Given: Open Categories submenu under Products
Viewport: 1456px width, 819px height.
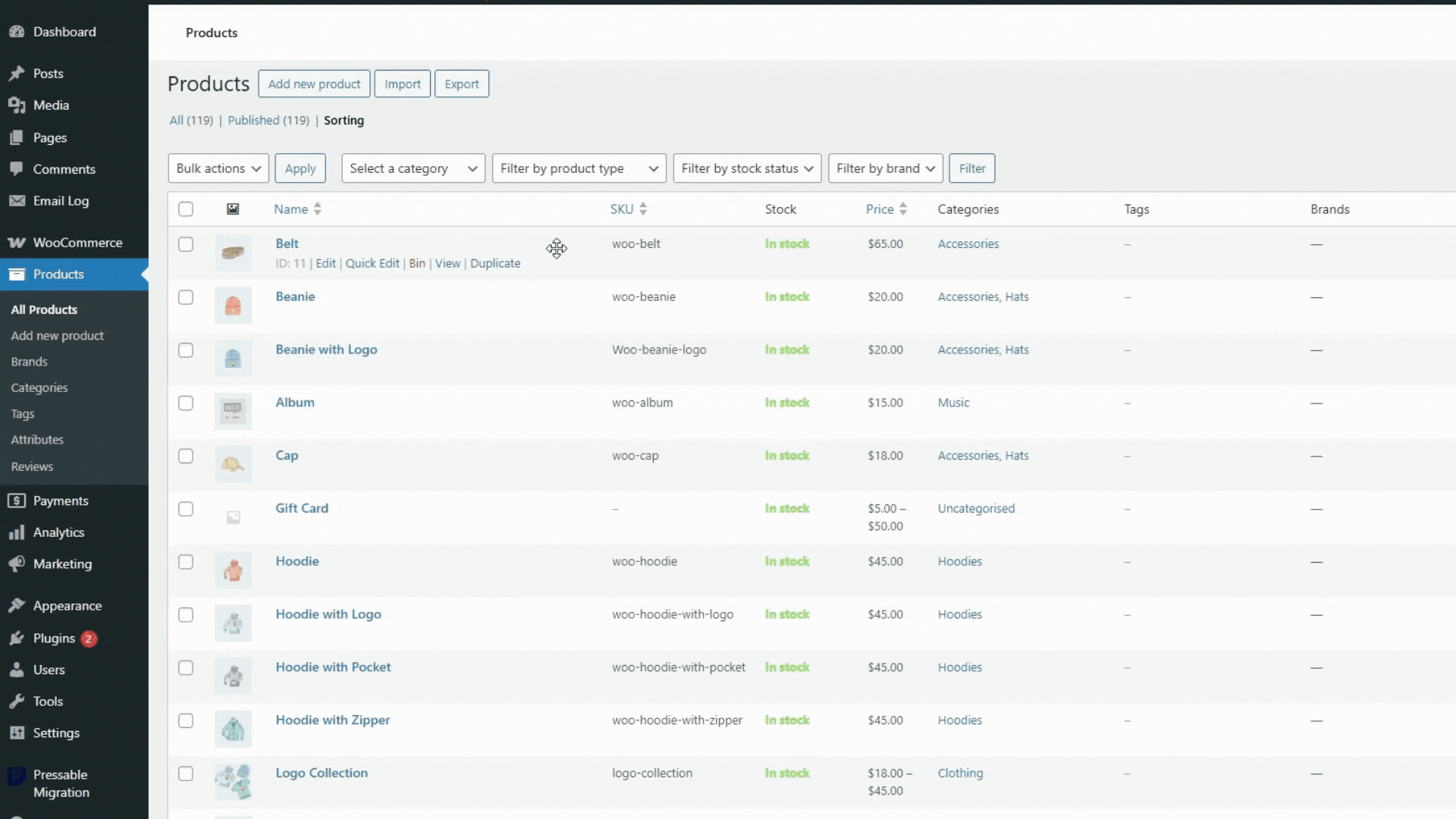Looking at the screenshot, I should (39, 388).
